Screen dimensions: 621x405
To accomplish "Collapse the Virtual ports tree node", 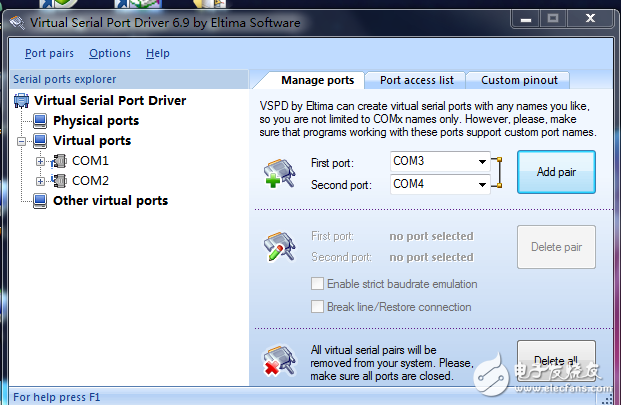I will pyautogui.click(x=21, y=141).
